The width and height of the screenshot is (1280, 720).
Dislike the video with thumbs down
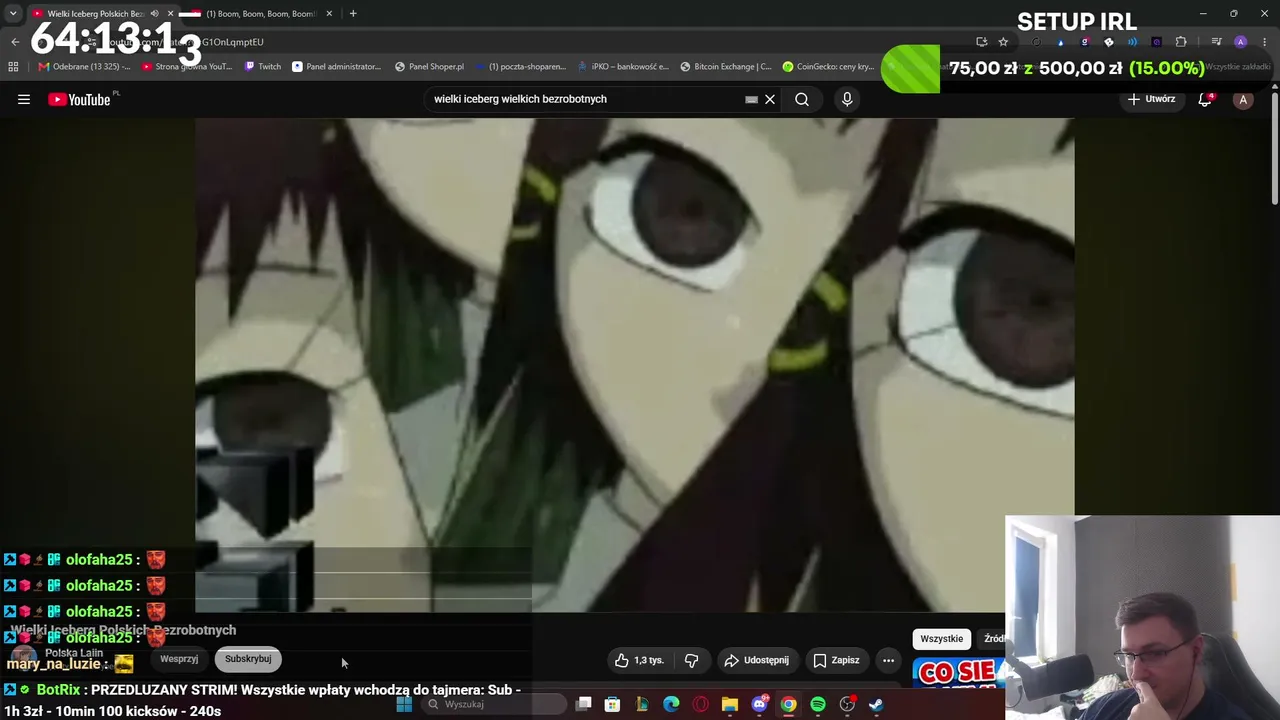[x=691, y=660]
